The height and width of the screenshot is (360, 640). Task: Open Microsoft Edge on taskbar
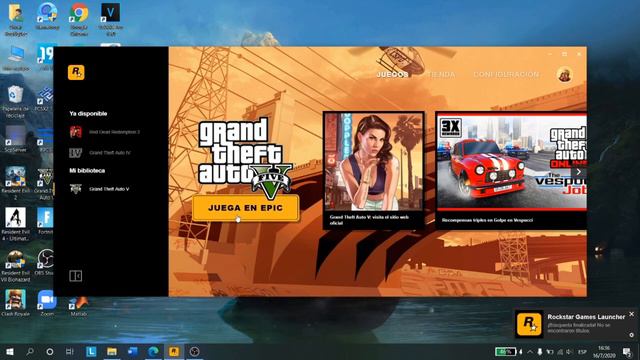click(x=153, y=351)
